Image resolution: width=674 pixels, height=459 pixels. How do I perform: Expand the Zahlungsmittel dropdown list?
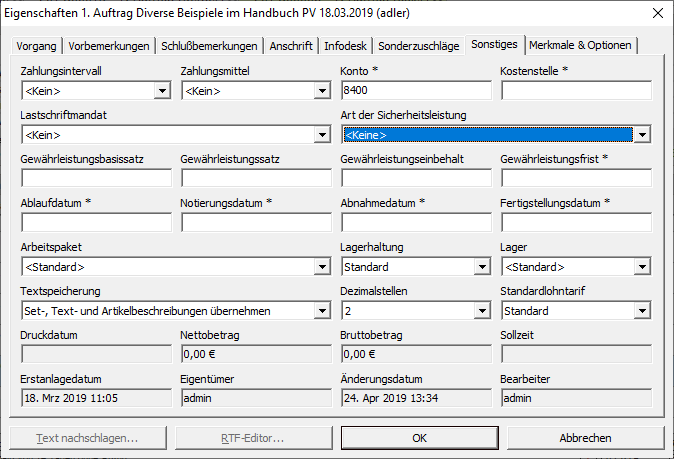[322, 91]
